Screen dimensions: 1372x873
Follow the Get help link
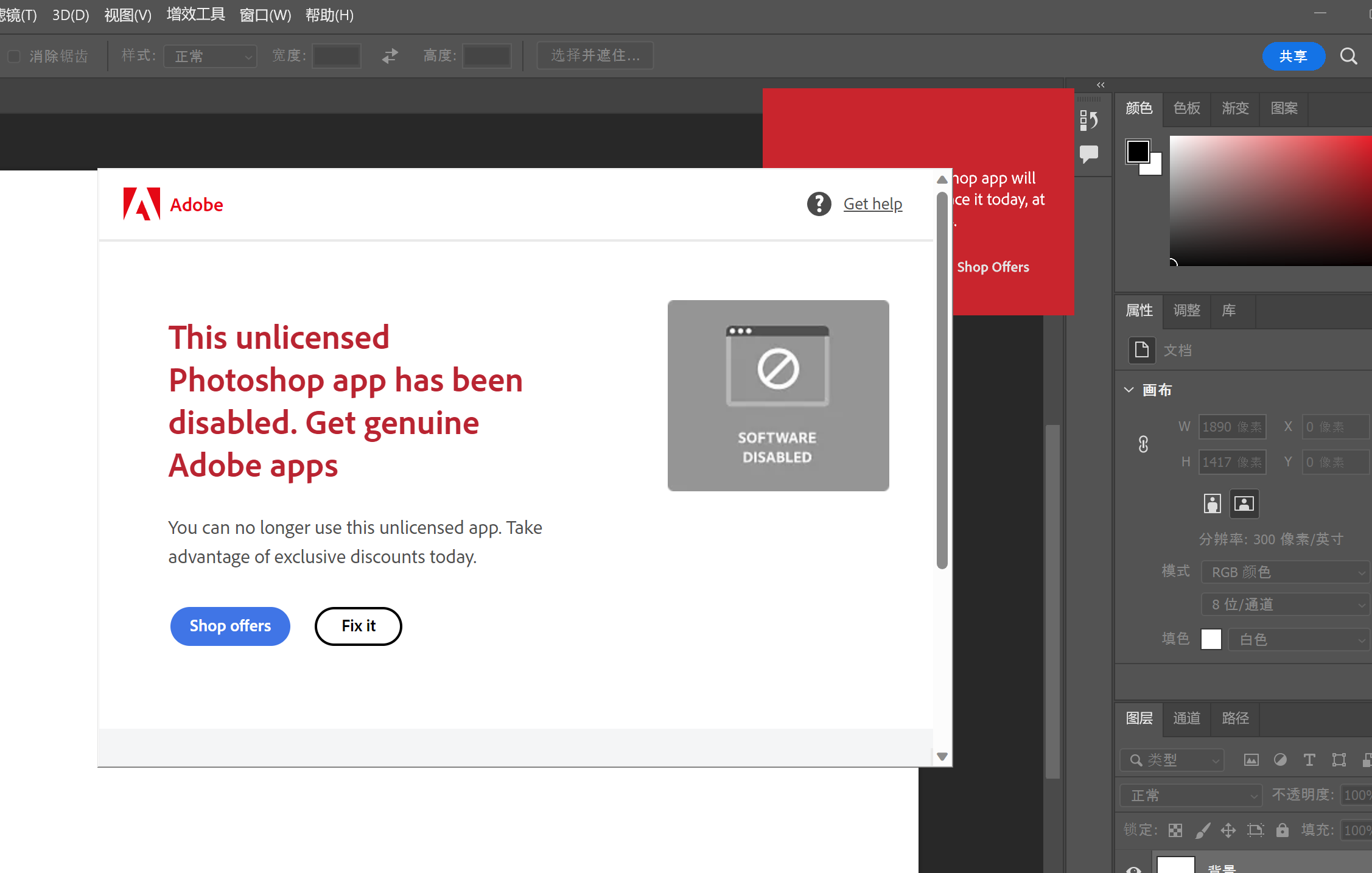(873, 204)
